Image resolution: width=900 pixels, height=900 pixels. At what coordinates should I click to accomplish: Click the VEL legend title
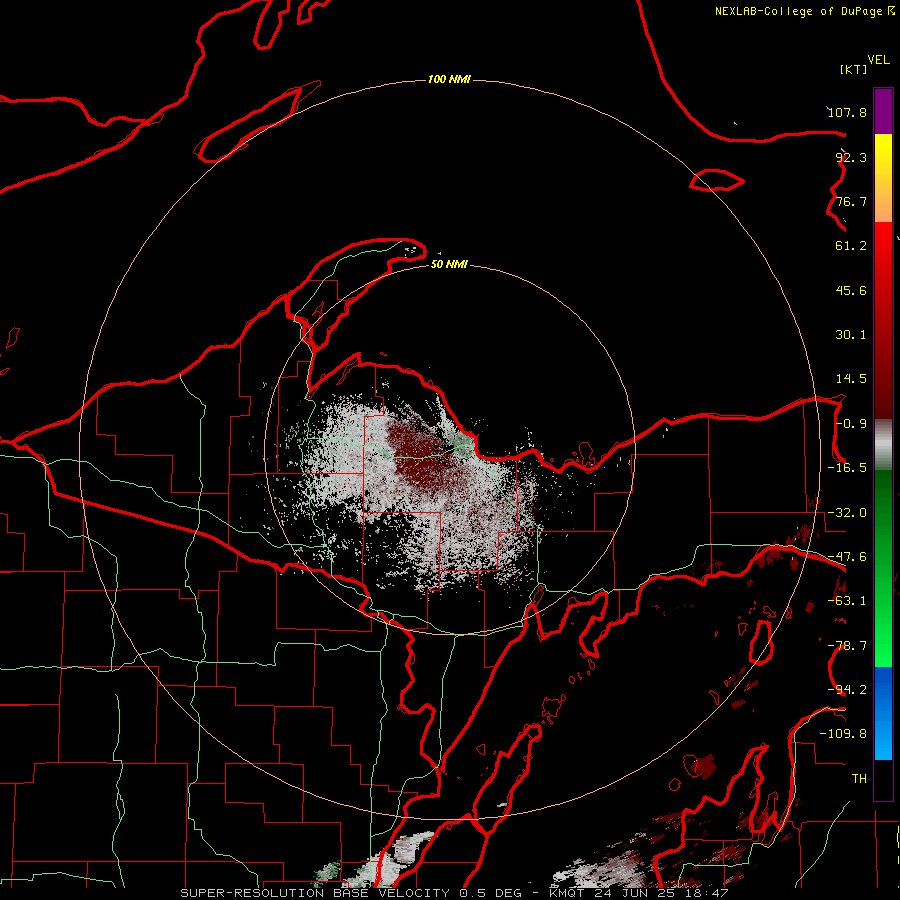pyautogui.click(x=878, y=60)
